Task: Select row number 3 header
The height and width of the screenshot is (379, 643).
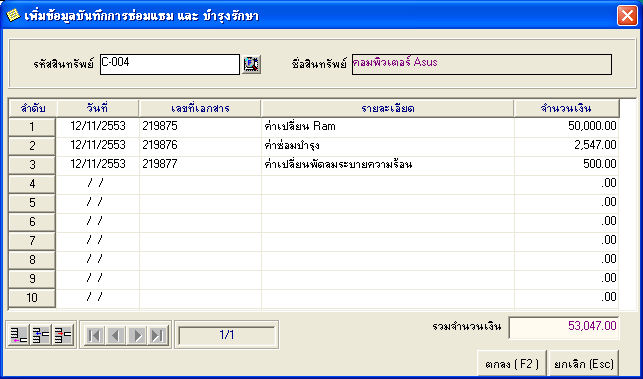Action: tap(32, 165)
